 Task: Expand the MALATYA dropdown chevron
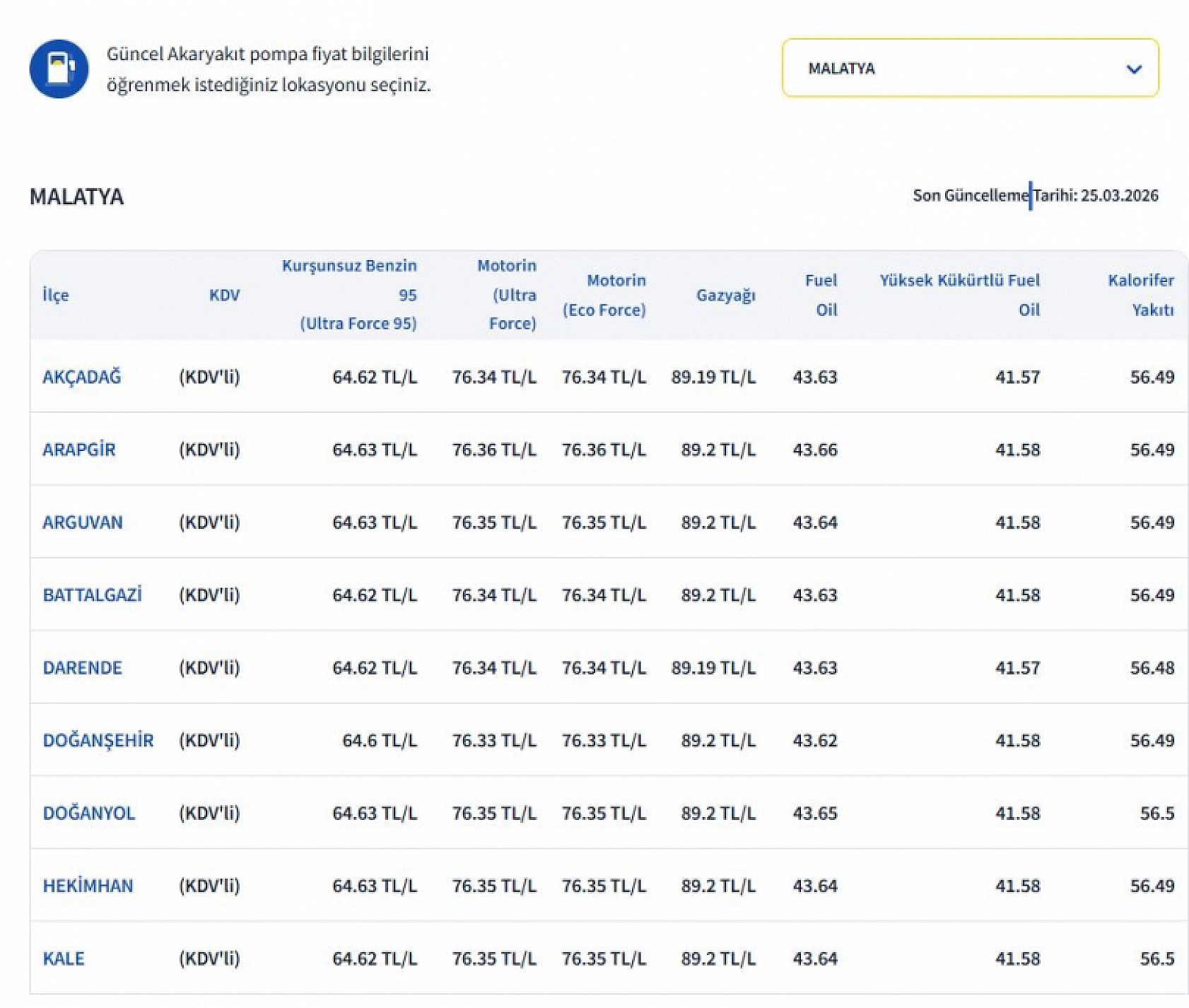(x=1134, y=69)
